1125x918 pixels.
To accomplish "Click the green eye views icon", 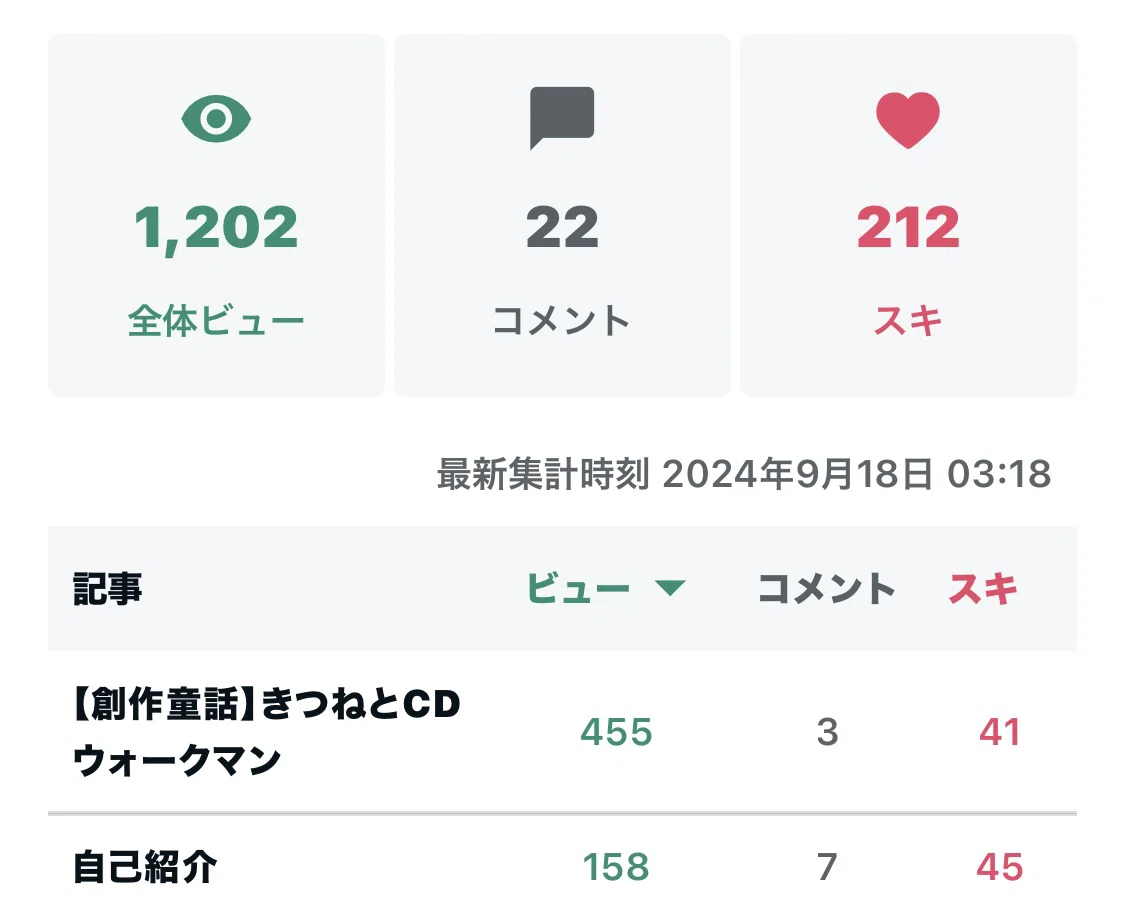I will coord(216,118).
